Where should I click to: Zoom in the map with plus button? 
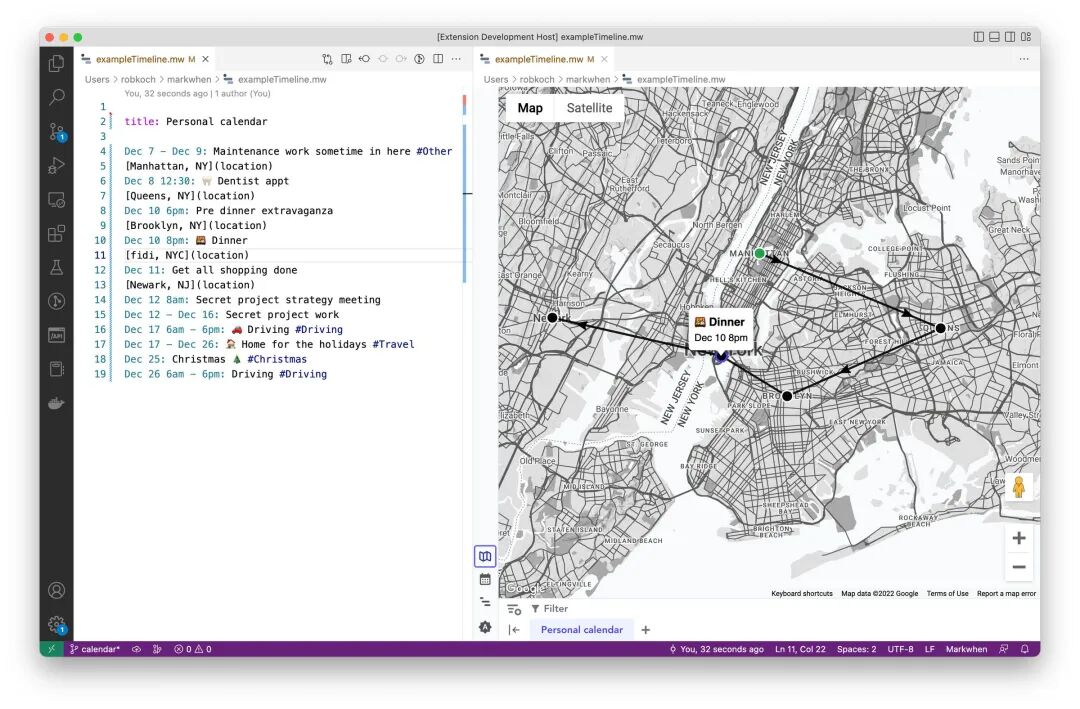click(1019, 538)
